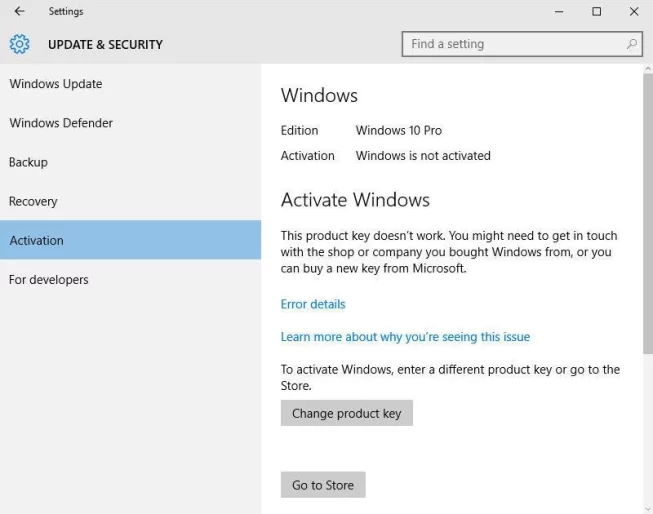Screen dimensions: 653x514
Task: Open the Error details link
Action: tap(313, 304)
